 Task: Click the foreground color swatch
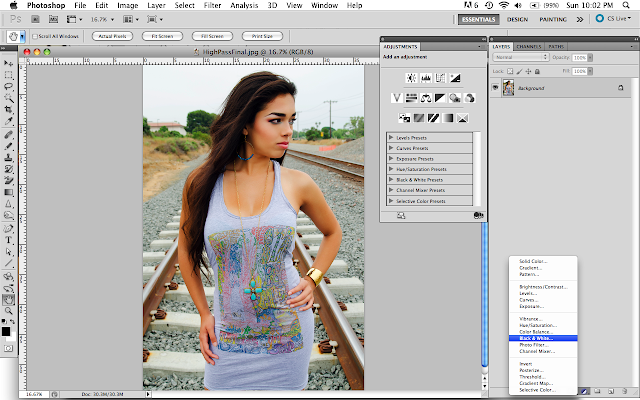point(6,331)
